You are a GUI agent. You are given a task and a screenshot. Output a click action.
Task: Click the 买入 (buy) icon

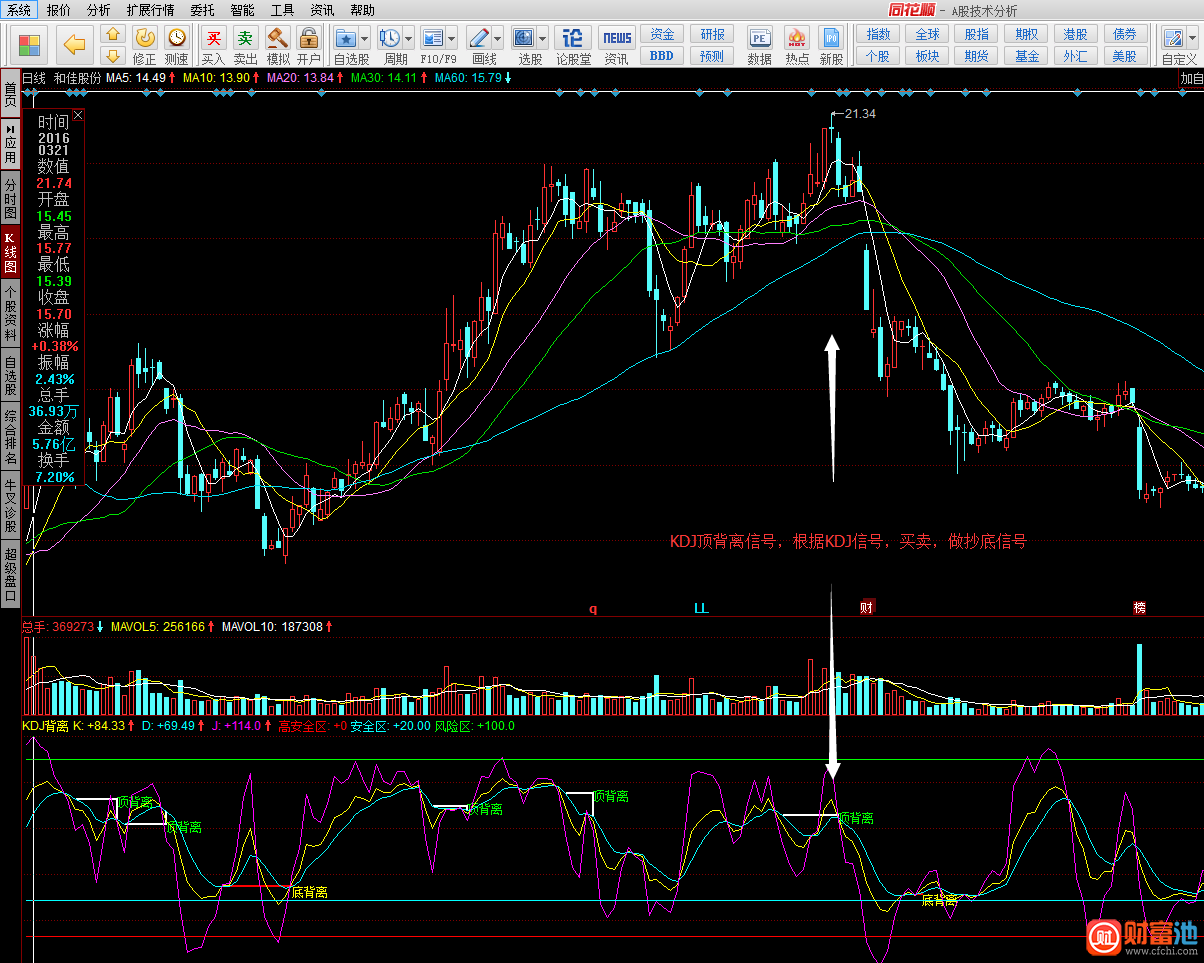point(213,39)
